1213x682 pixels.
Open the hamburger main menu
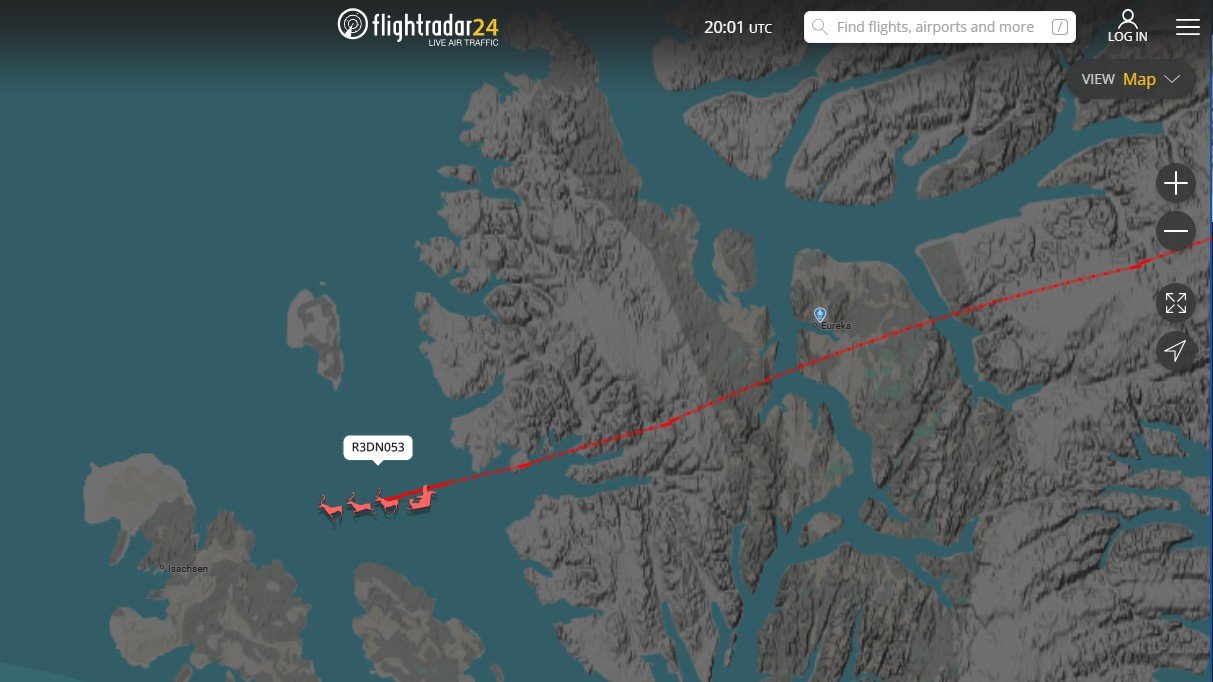[1188, 27]
